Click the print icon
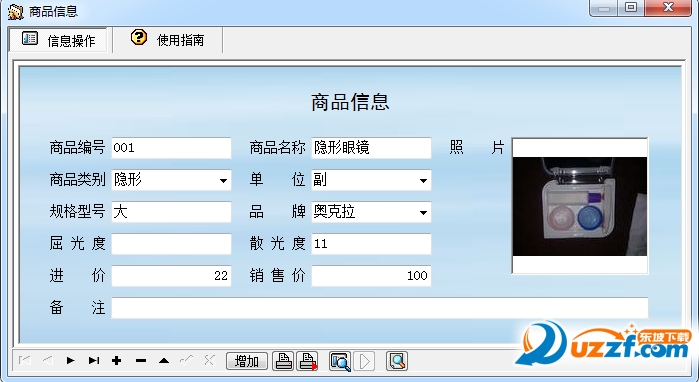 (283, 361)
